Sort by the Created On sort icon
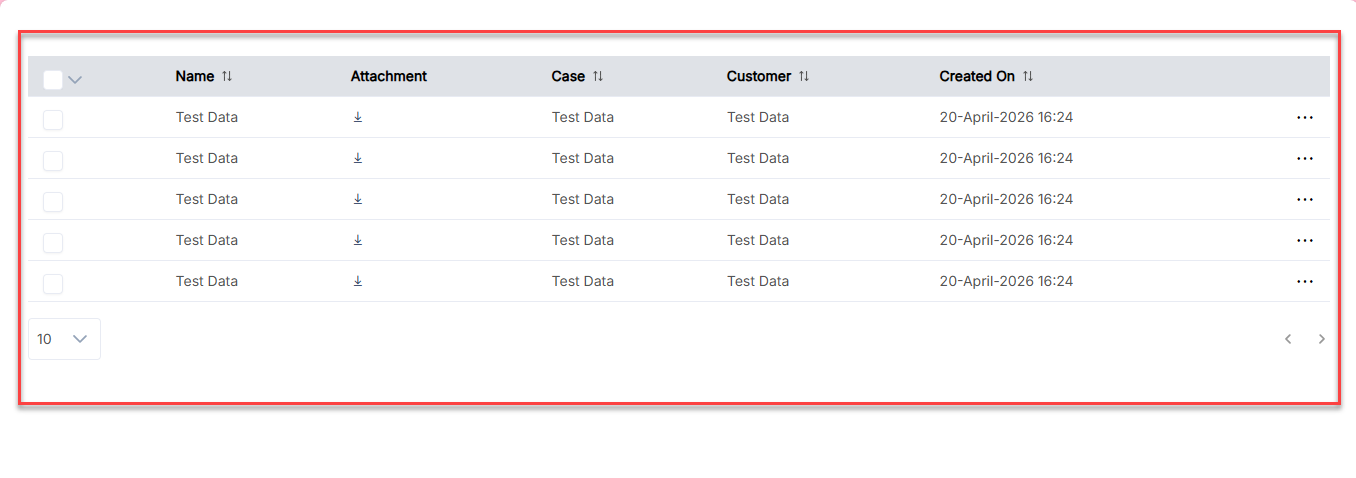Viewport: 1356px width, 478px height. (x=1028, y=76)
